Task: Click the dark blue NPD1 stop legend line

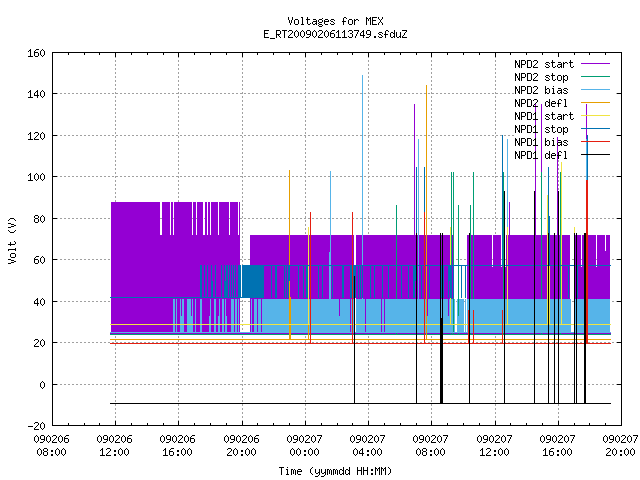Action: tap(596, 129)
